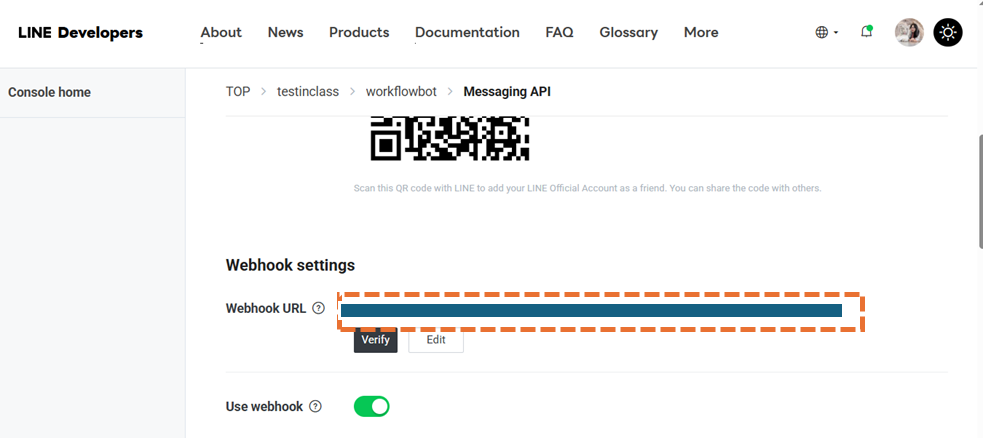This screenshot has width=983, height=438.
Task: Open the Documentation menu
Action: tap(467, 32)
